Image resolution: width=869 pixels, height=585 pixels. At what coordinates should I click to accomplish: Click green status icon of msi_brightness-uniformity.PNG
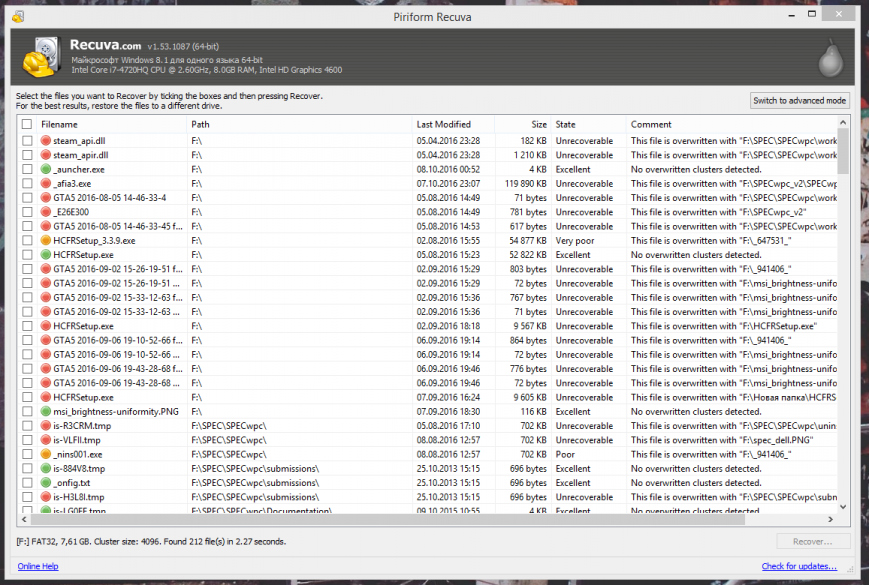pos(46,412)
